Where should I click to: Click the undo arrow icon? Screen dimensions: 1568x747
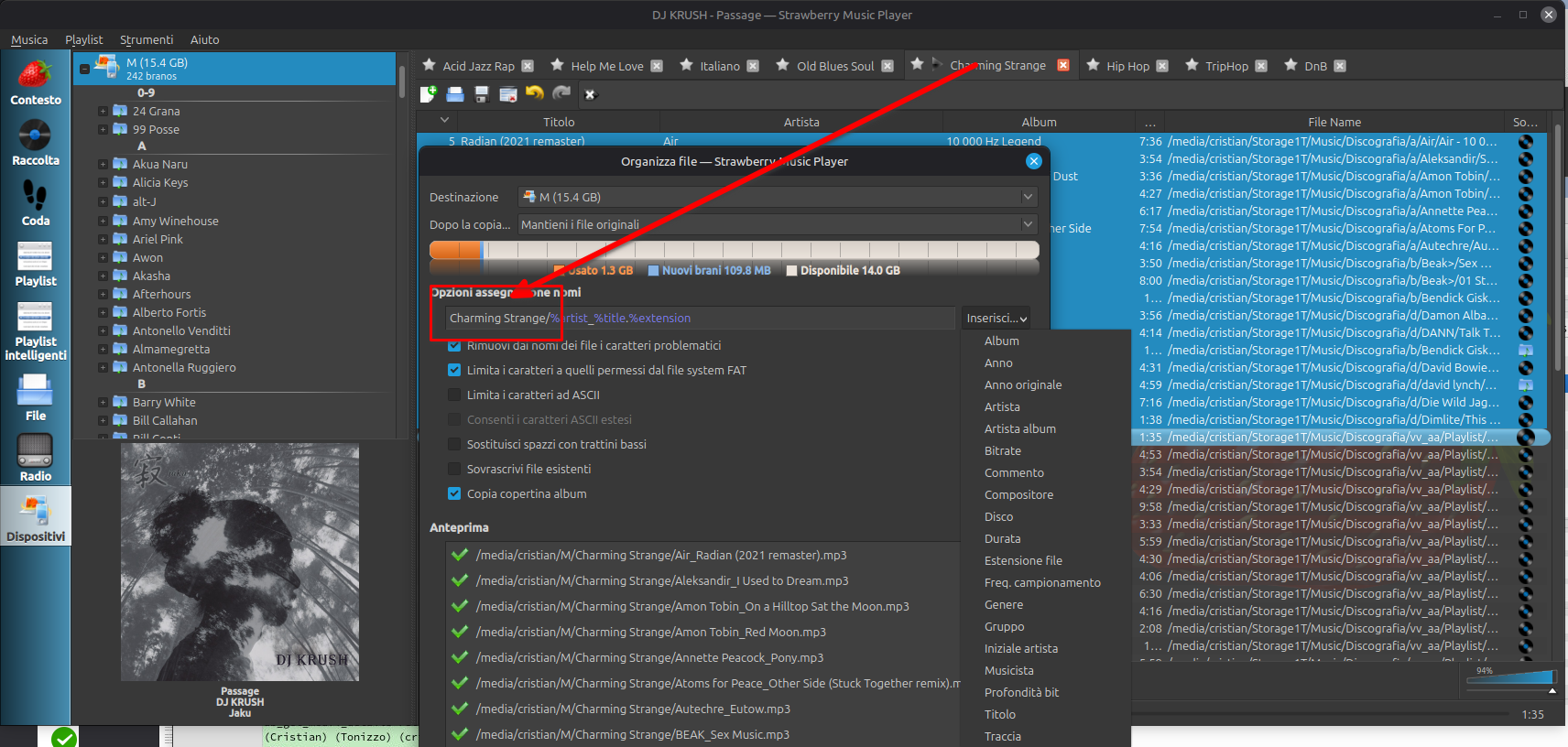pyautogui.click(x=535, y=93)
